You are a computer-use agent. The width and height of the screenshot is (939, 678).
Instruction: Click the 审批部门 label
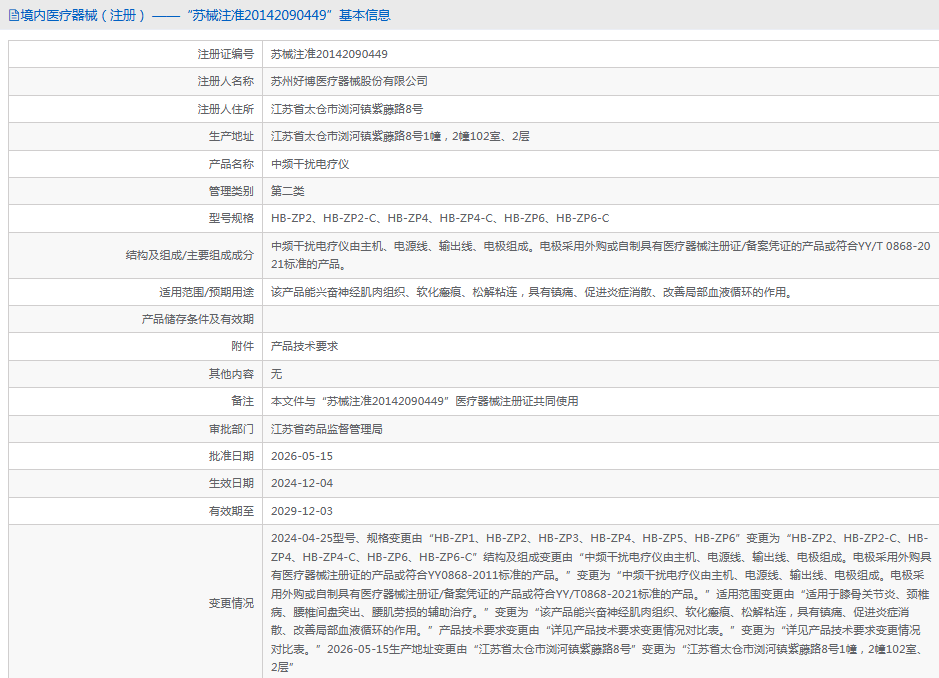pos(231,429)
